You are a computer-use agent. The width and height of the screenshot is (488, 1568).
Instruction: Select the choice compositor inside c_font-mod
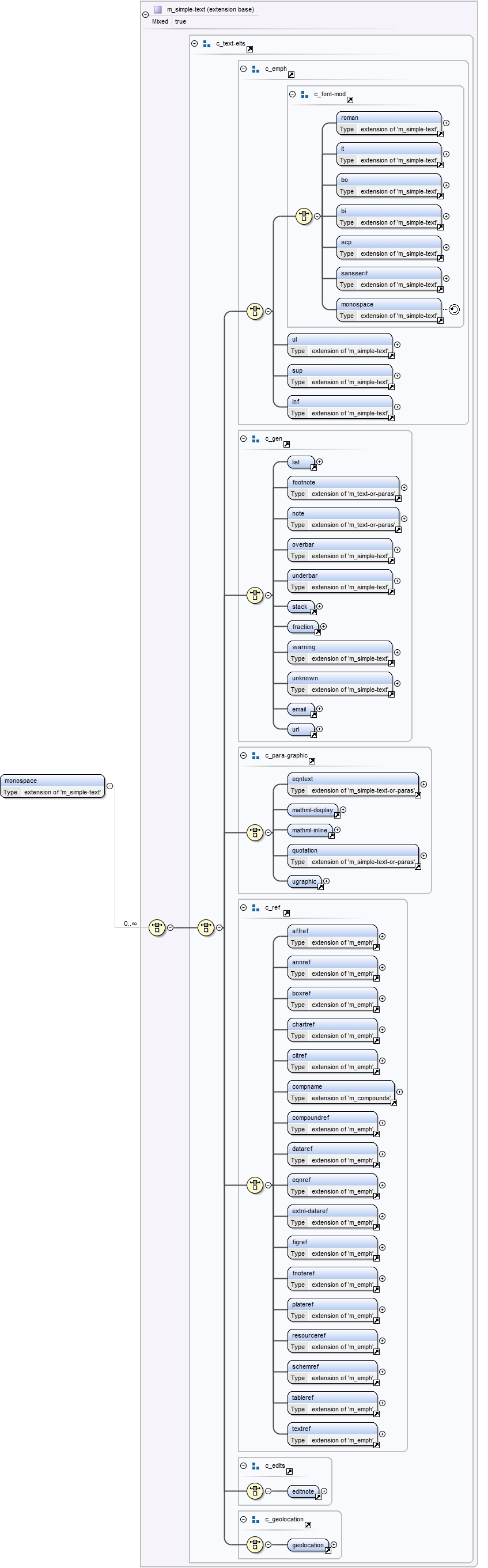pos(304,216)
